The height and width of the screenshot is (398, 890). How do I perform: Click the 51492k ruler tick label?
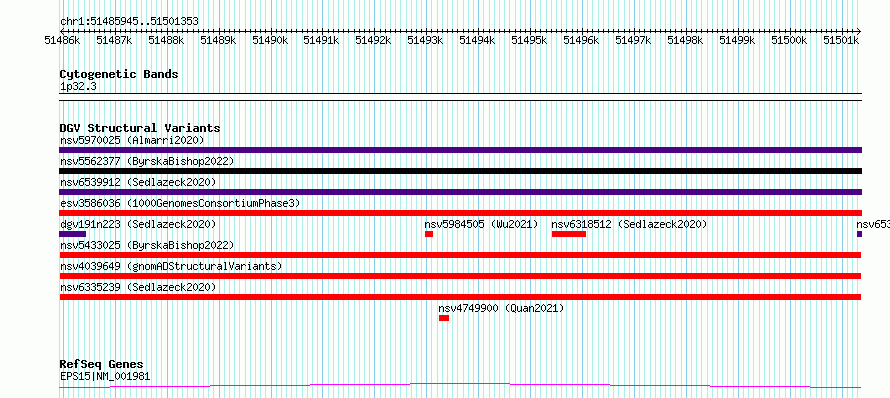[x=373, y=40]
